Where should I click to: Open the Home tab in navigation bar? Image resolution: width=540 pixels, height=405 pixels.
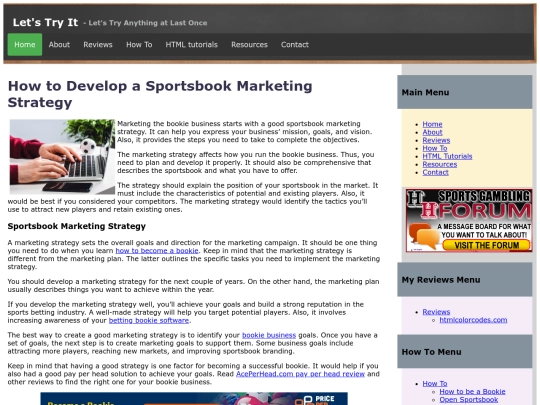tap(25, 44)
